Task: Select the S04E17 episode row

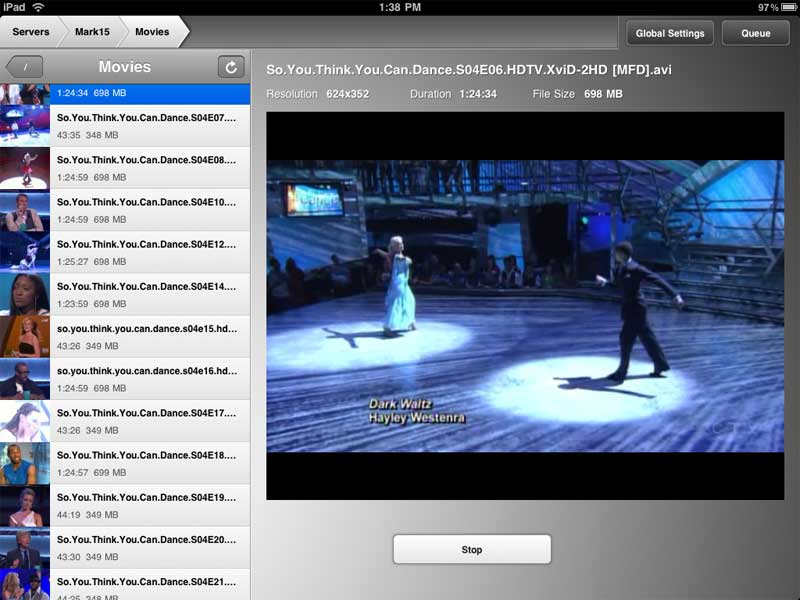Action: tap(125, 421)
